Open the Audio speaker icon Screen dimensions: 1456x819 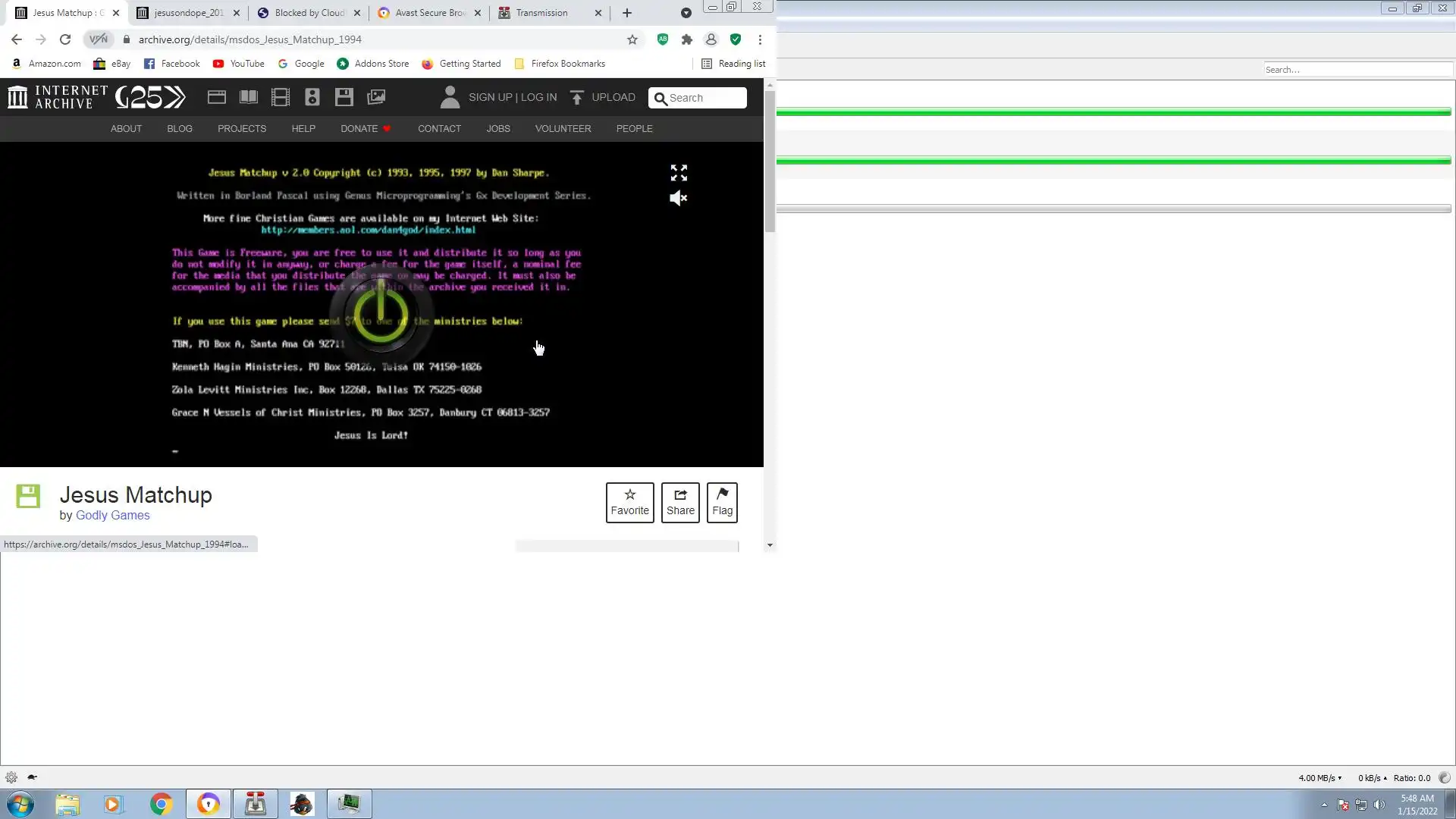(x=312, y=97)
